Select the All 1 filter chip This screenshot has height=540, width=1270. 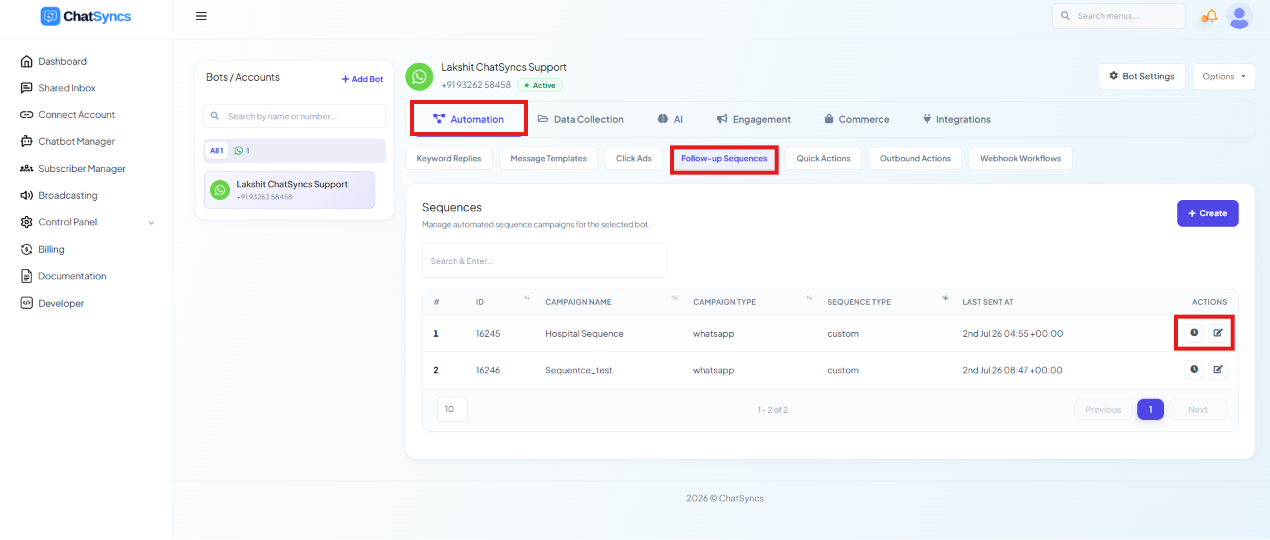[x=216, y=151]
